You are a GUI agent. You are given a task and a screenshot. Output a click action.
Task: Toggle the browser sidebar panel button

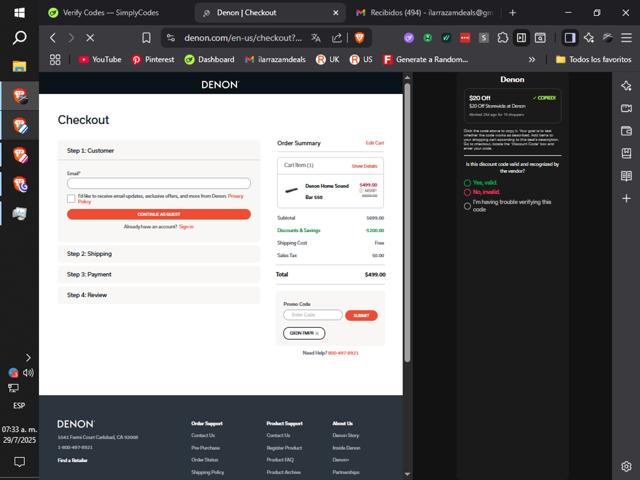pyautogui.click(x=570, y=38)
